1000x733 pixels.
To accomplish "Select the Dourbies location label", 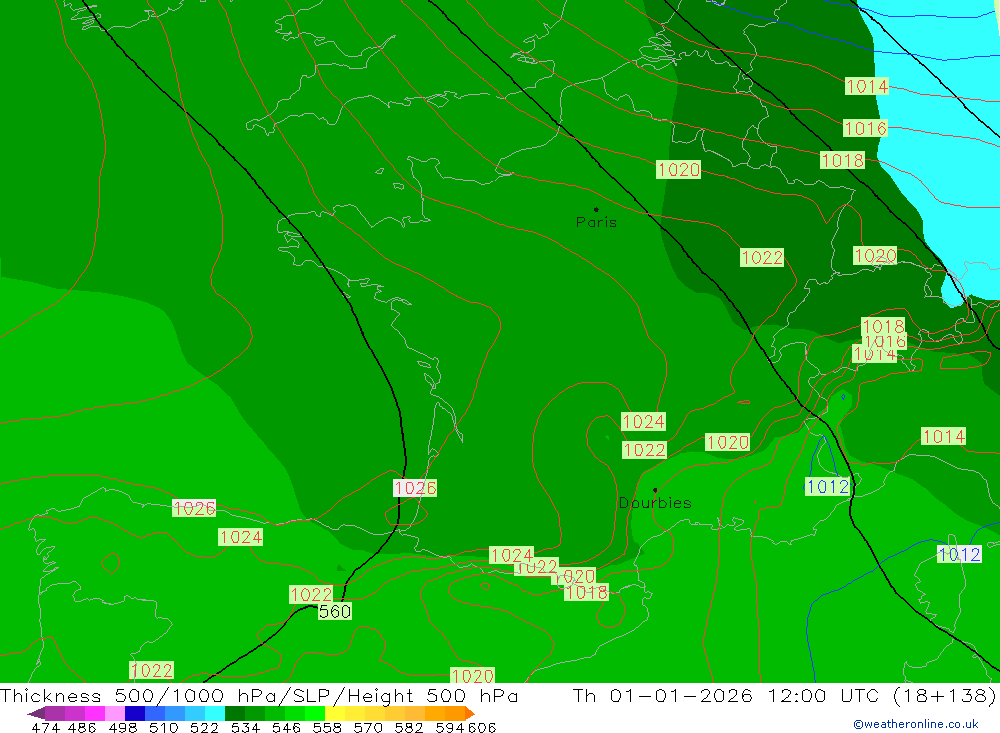I will 655,503.
